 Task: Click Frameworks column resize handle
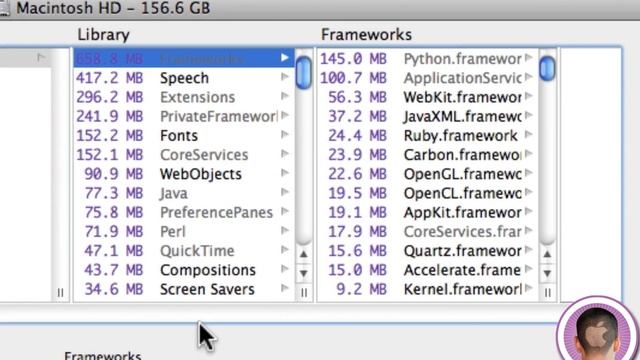(547, 292)
